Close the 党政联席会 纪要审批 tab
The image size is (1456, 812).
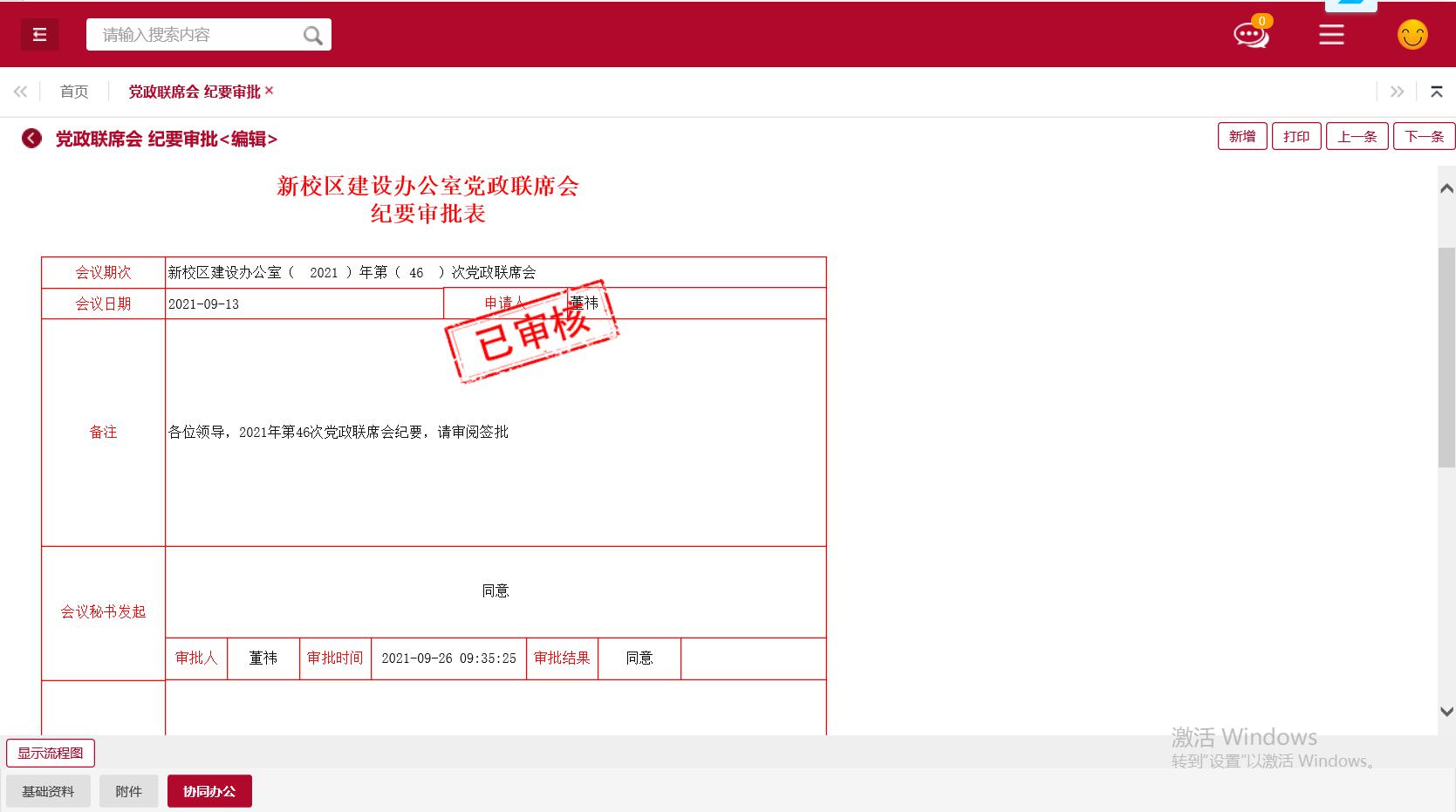click(x=270, y=91)
